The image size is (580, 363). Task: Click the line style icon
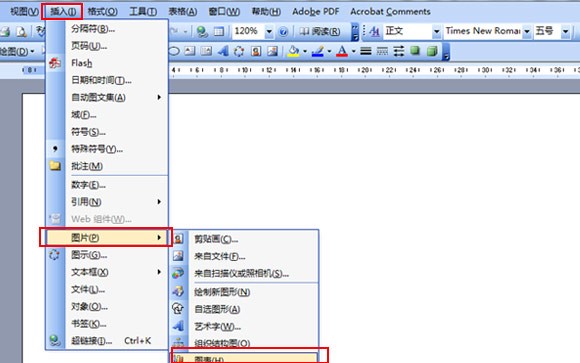tap(366, 51)
